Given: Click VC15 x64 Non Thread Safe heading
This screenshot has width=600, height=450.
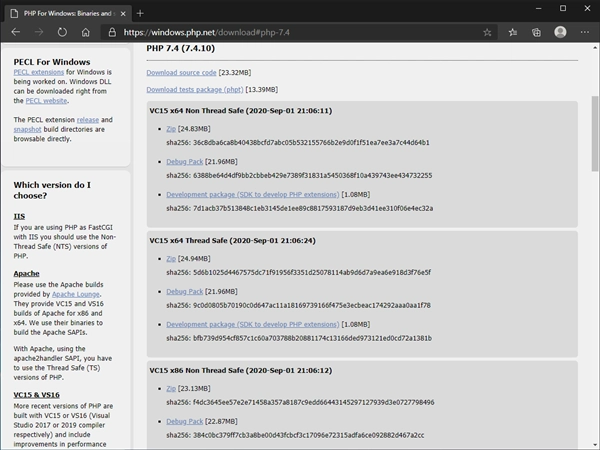Looking at the screenshot, I should tap(241, 111).
